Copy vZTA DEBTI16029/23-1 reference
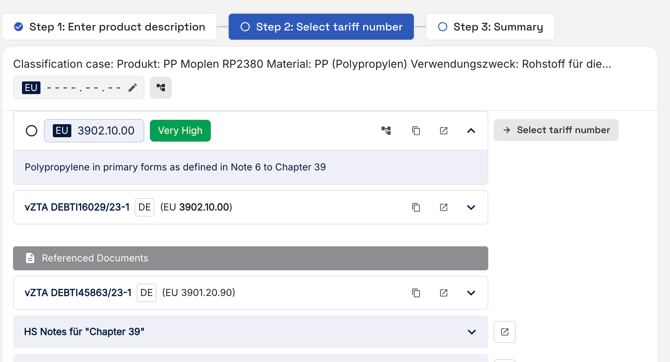Screen dimensions: 670x362 click(416, 207)
